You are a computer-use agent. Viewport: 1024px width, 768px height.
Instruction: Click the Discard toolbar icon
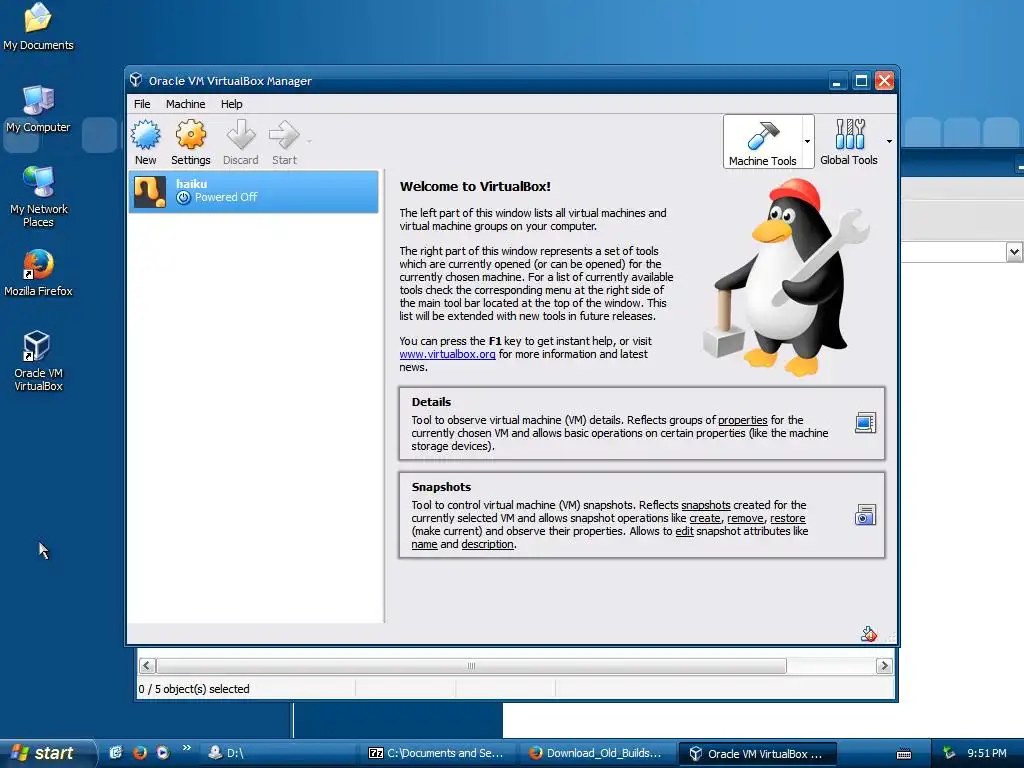tap(241, 136)
